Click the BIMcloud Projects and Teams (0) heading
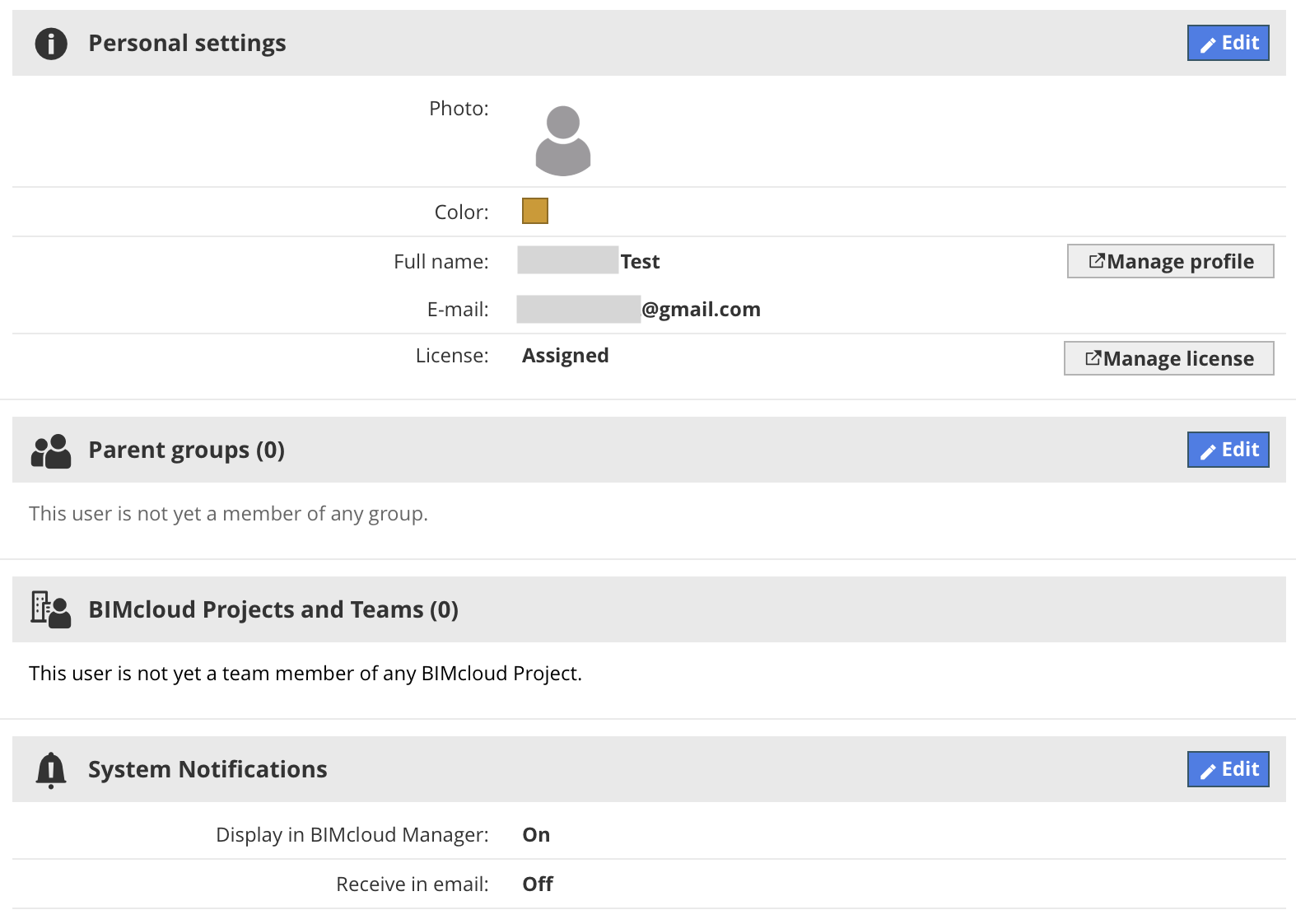The image size is (1296, 924). pyautogui.click(x=273, y=609)
